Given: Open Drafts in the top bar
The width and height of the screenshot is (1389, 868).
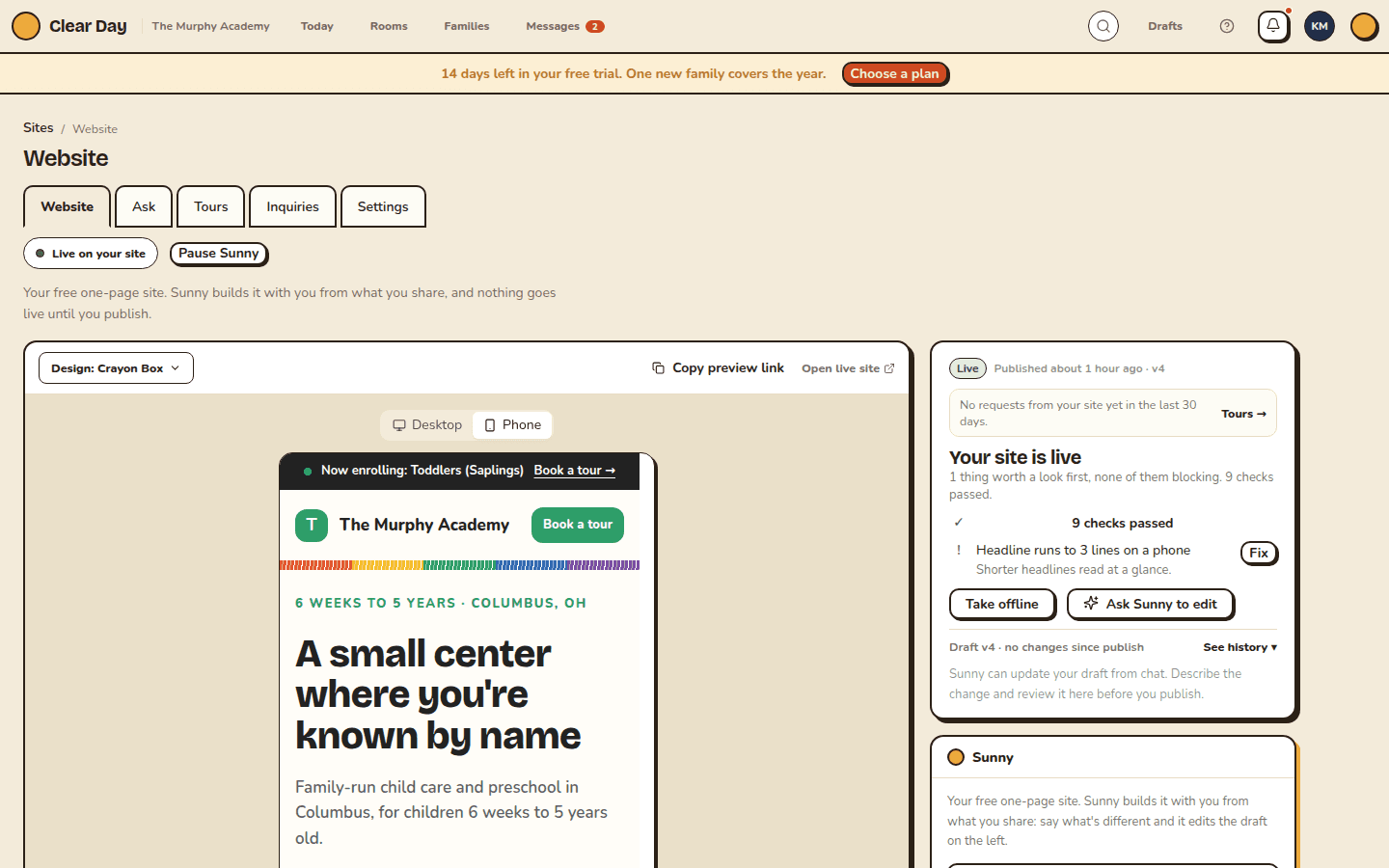Looking at the screenshot, I should click(1165, 26).
